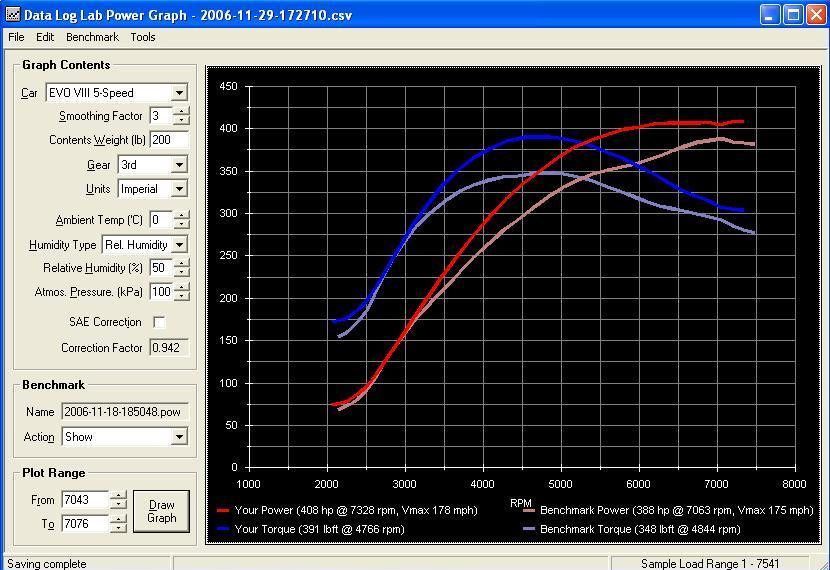Open the Benchmark menu
This screenshot has width=830, height=570.
pos(92,37)
